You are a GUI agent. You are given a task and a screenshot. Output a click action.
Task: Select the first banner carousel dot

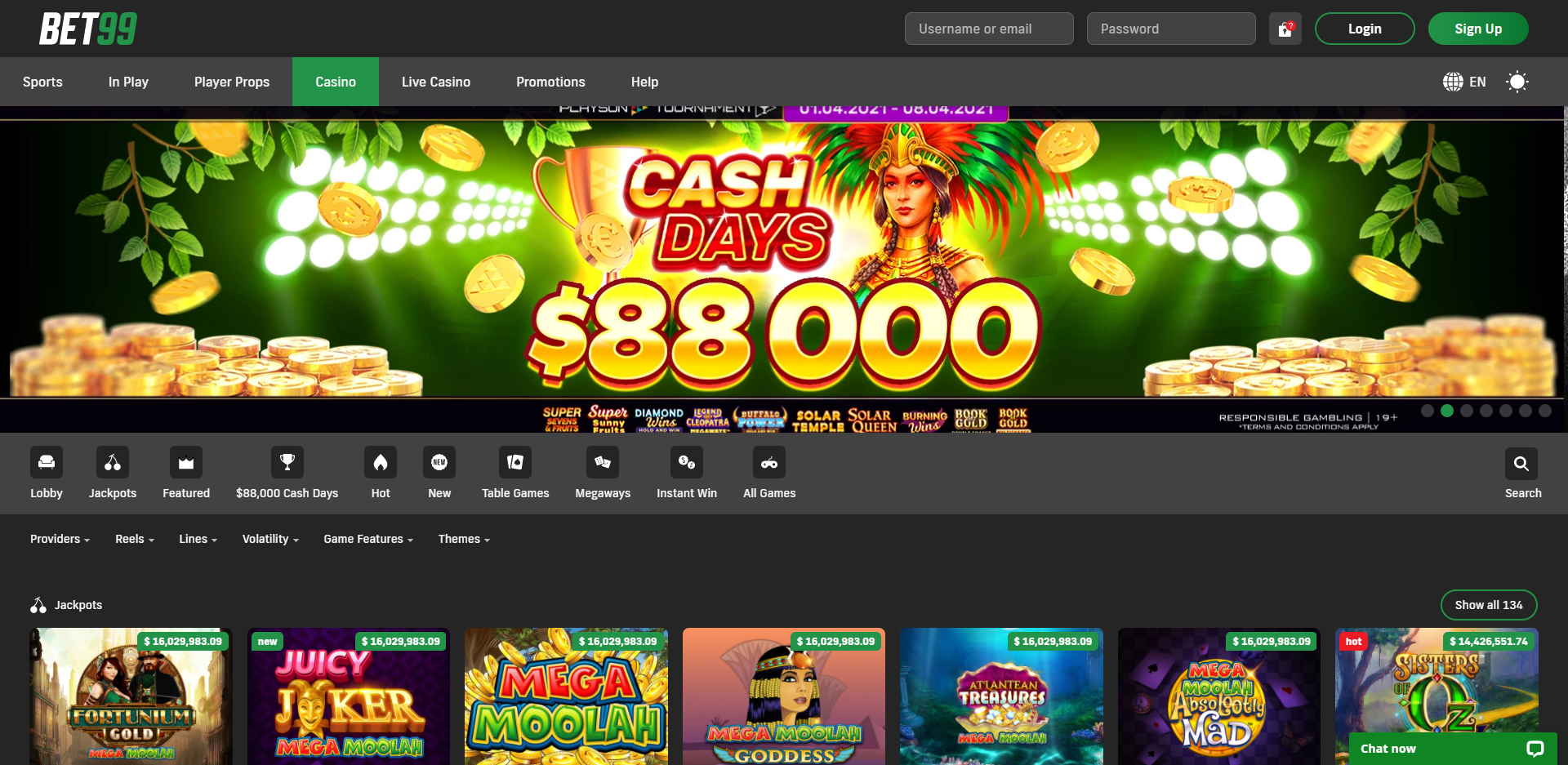tap(1428, 411)
